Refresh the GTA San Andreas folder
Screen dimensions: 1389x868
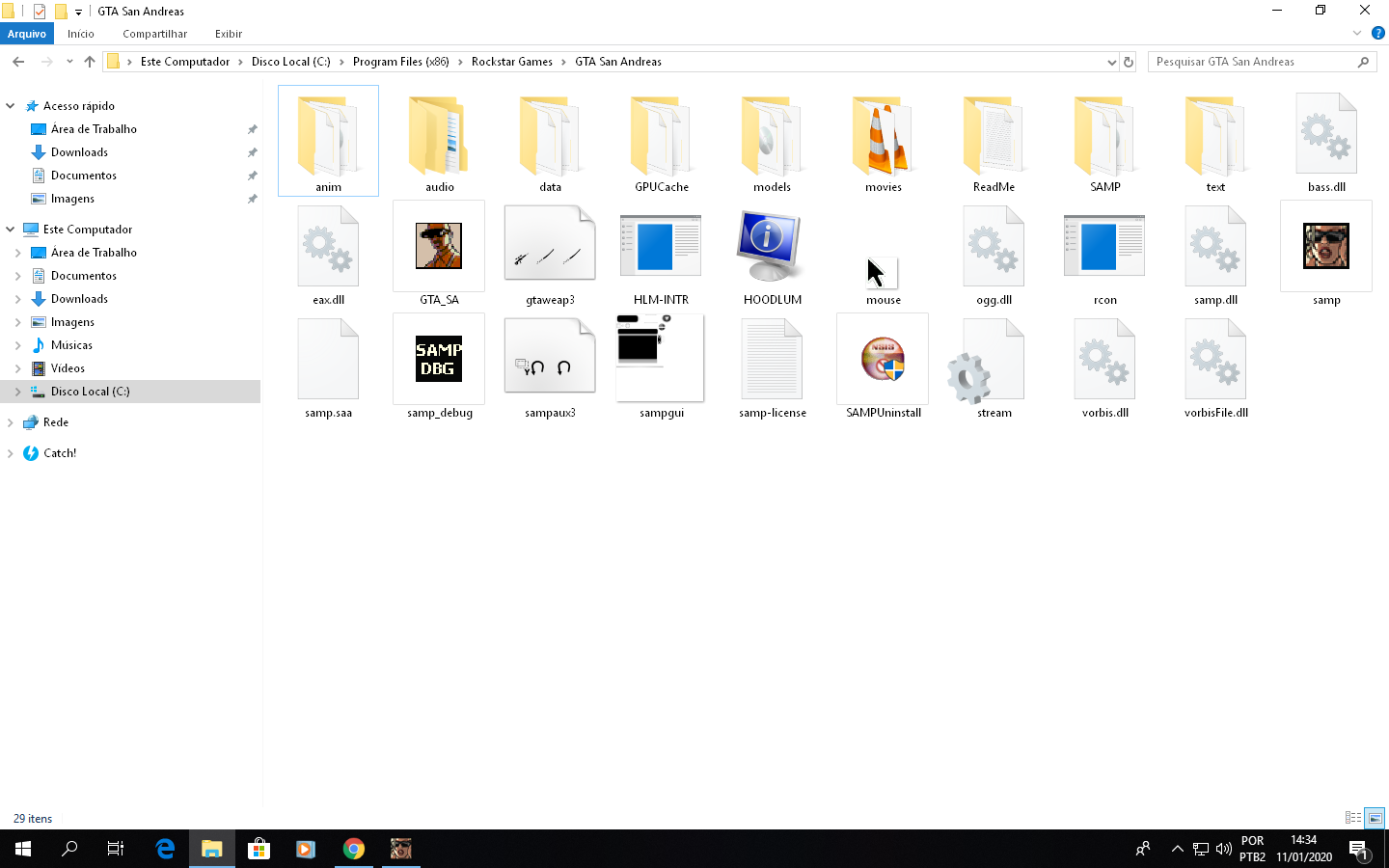(x=1129, y=62)
